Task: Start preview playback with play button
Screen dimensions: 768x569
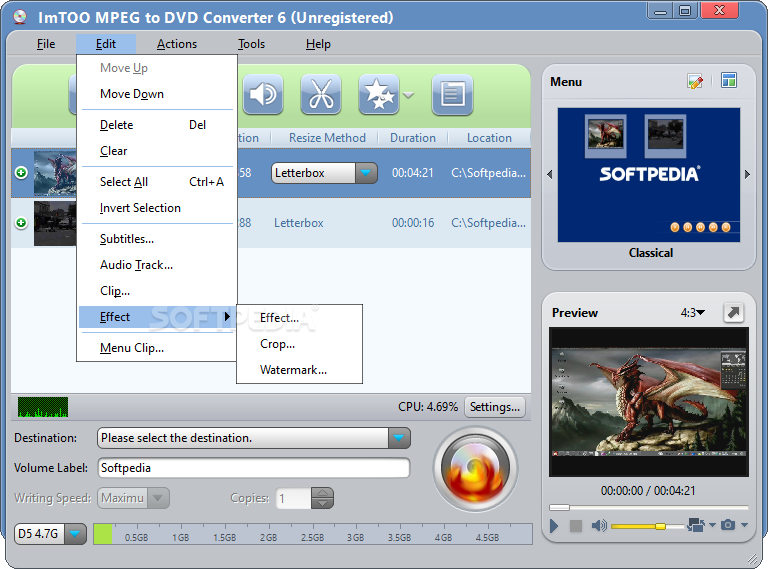Action: point(554,526)
